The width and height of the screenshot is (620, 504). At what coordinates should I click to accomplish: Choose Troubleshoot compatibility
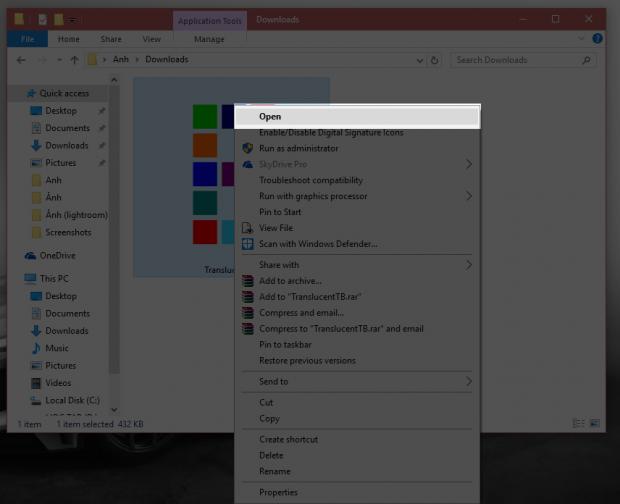[357, 180]
